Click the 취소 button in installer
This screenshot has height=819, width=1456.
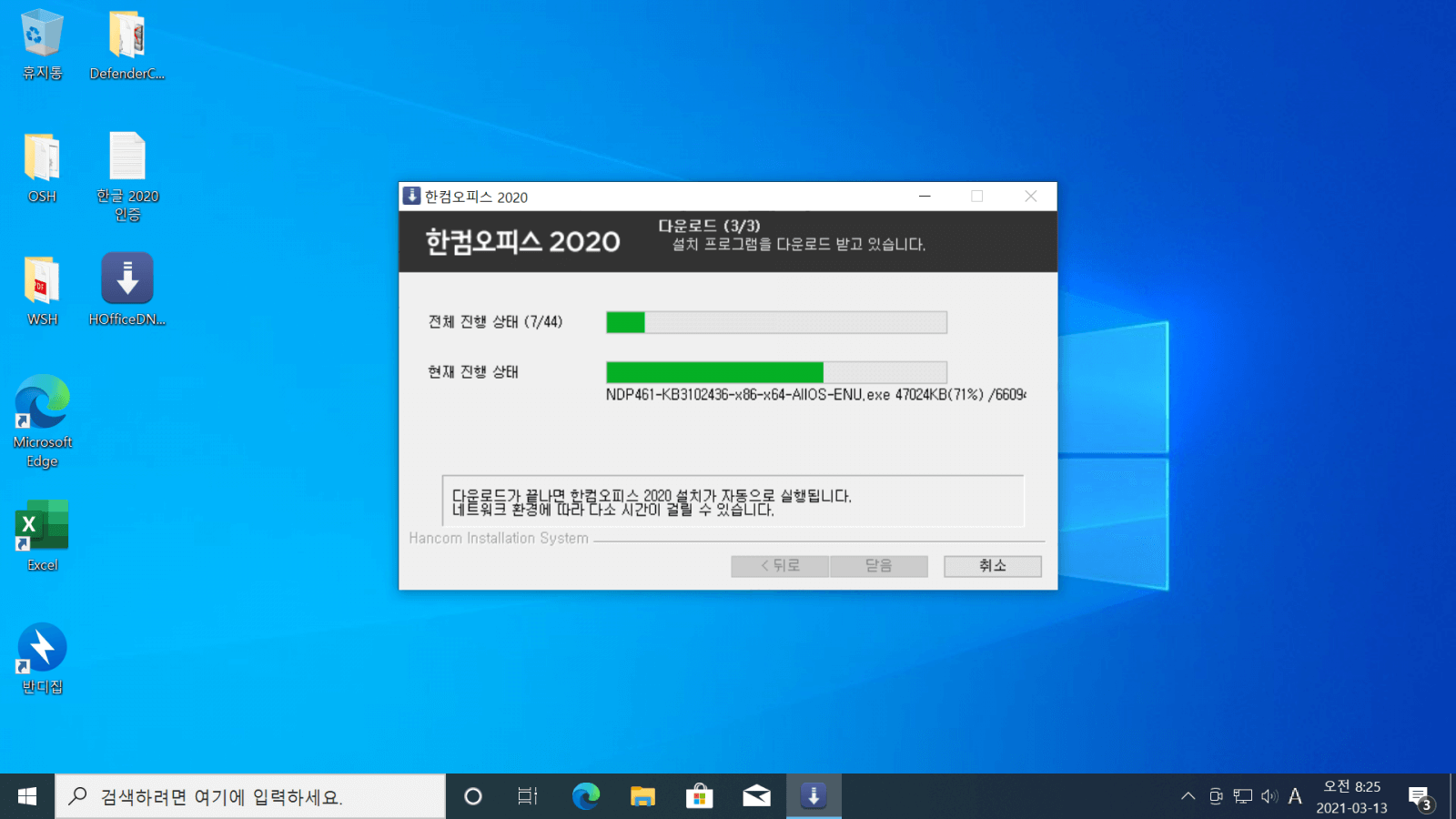tap(993, 566)
